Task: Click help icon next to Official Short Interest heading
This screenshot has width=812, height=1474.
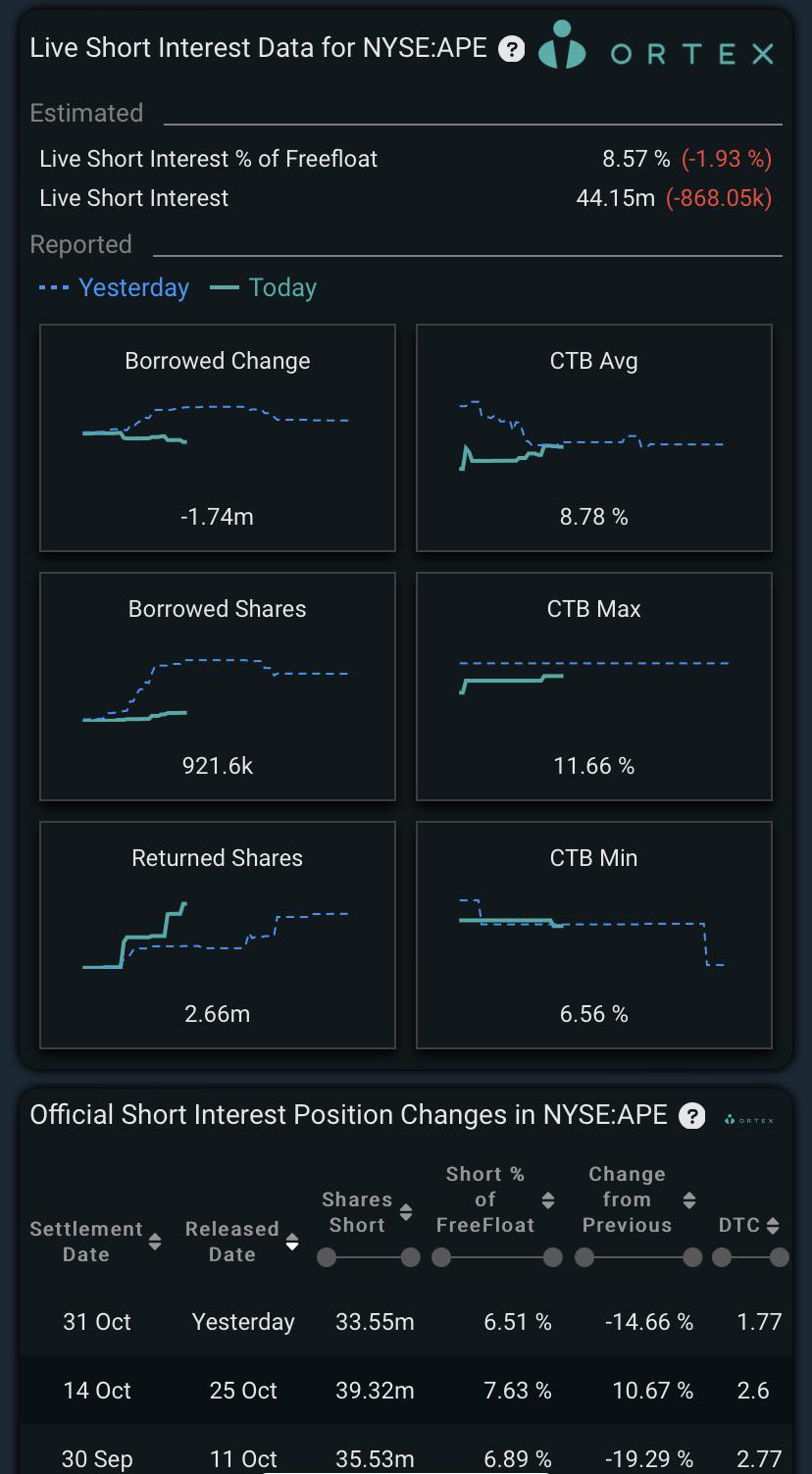Action: point(692,1116)
